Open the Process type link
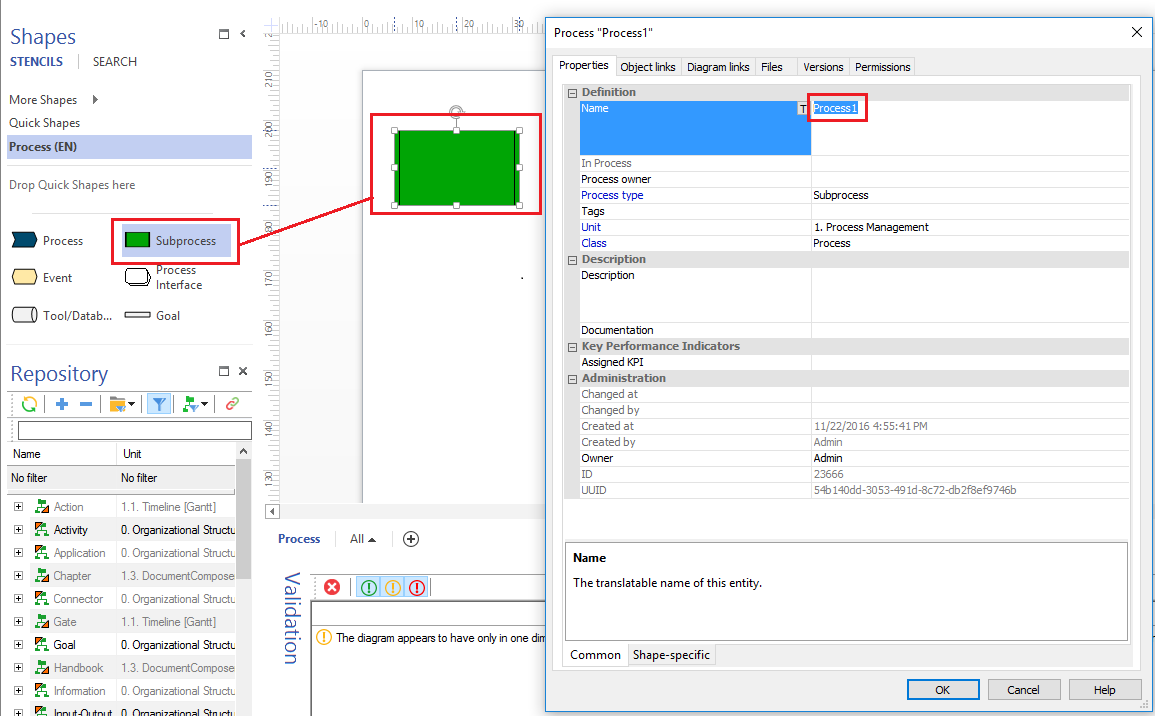The height and width of the screenshot is (716, 1155). 612,195
